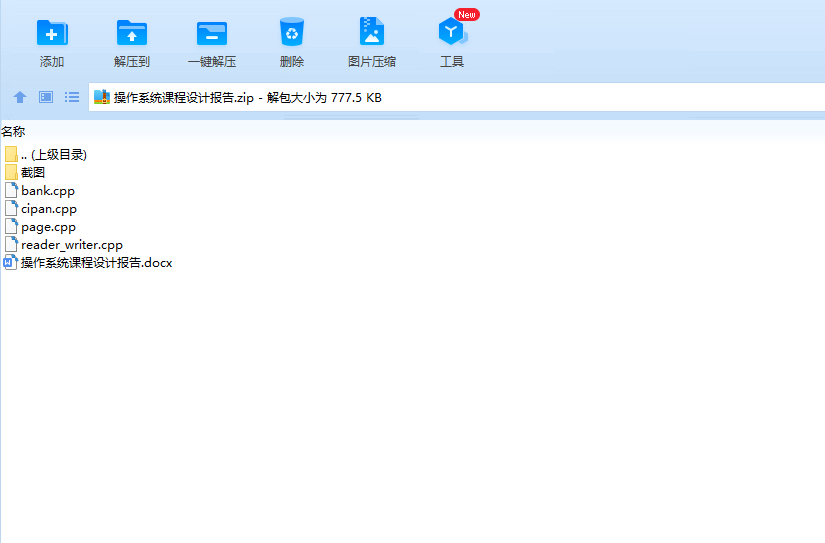Go up one directory with the arrow icon

(x=20, y=97)
